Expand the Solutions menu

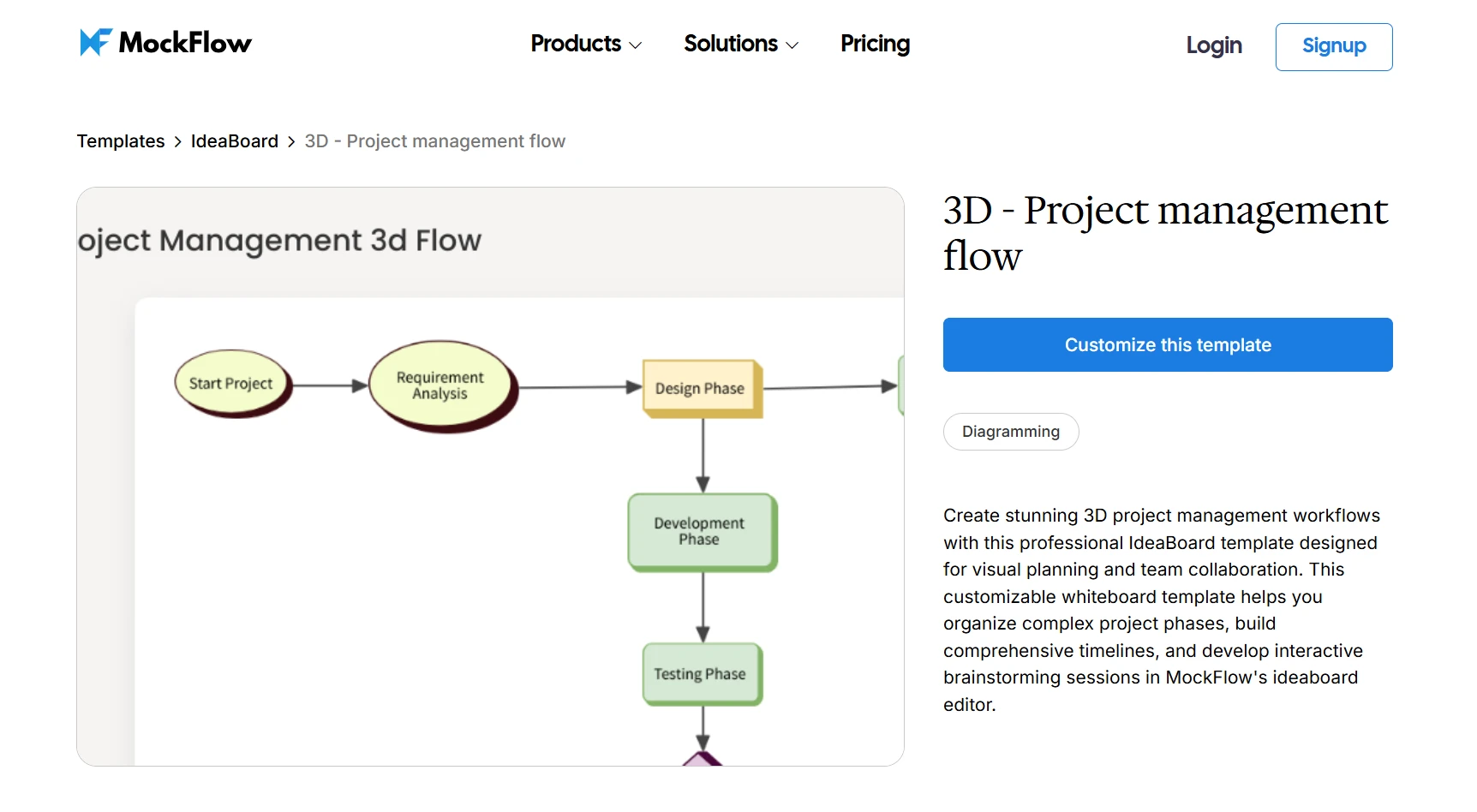731,44
